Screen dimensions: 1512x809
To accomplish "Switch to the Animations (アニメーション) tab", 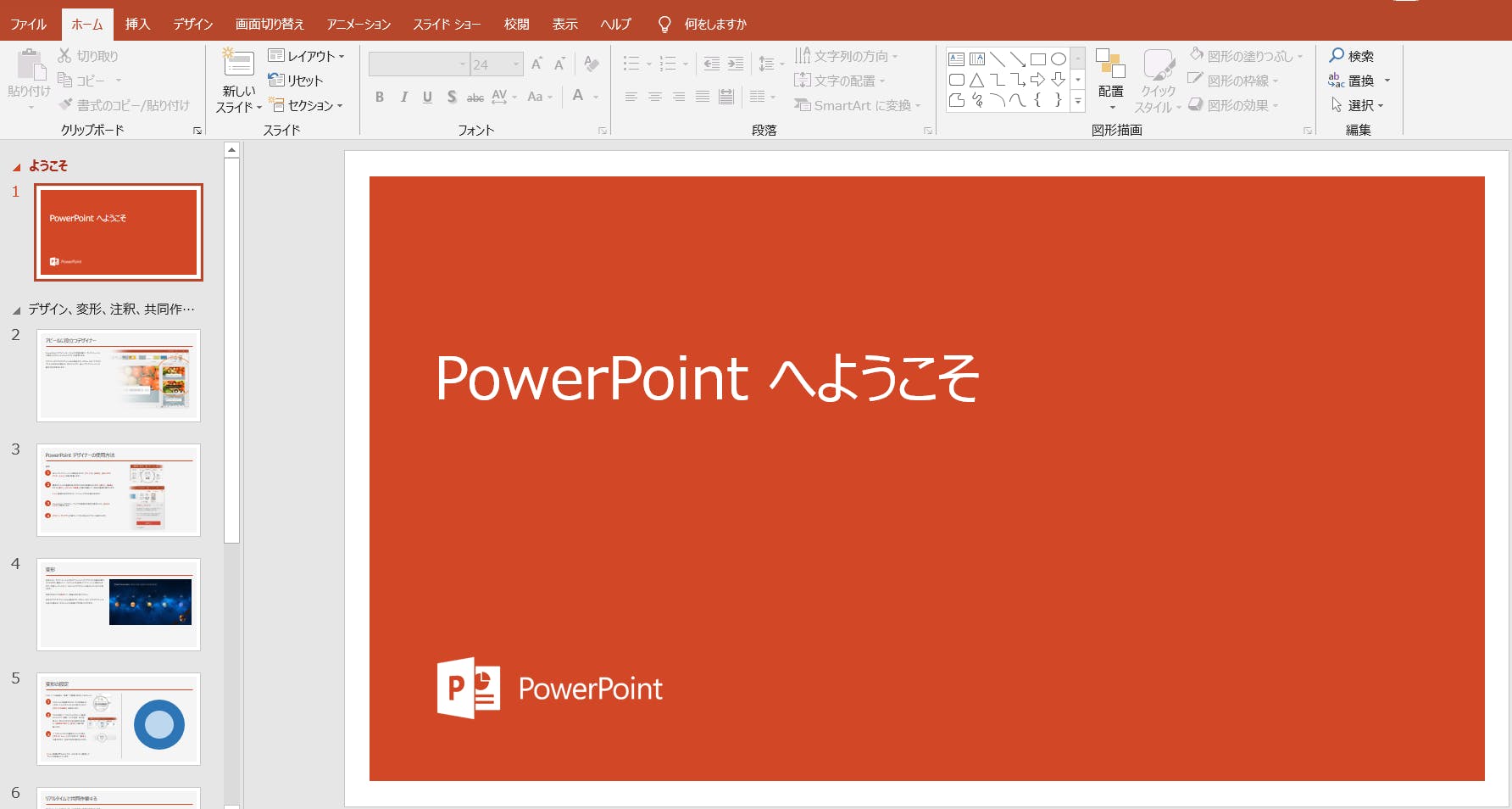I will (x=359, y=24).
